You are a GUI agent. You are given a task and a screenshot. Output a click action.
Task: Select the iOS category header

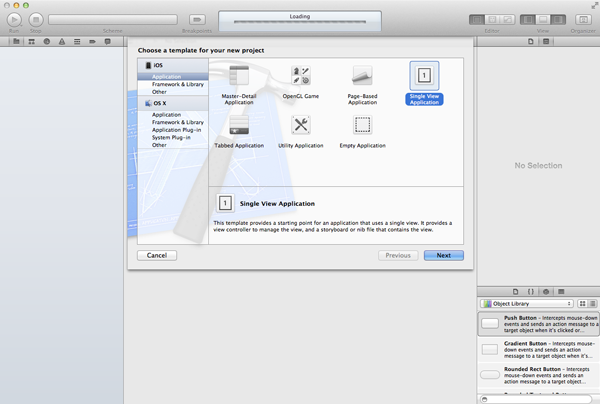pyautogui.click(x=173, y=65)
